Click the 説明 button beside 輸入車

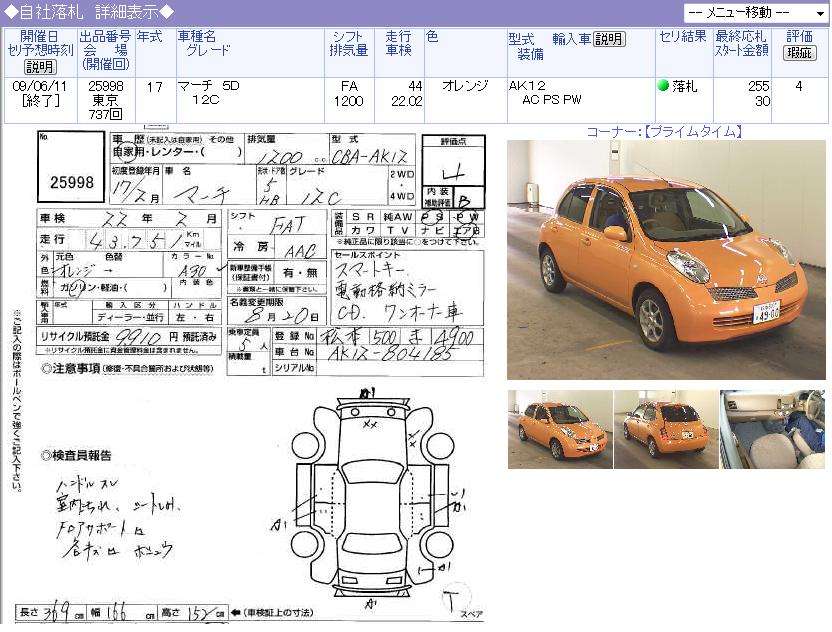click(609, 39)
